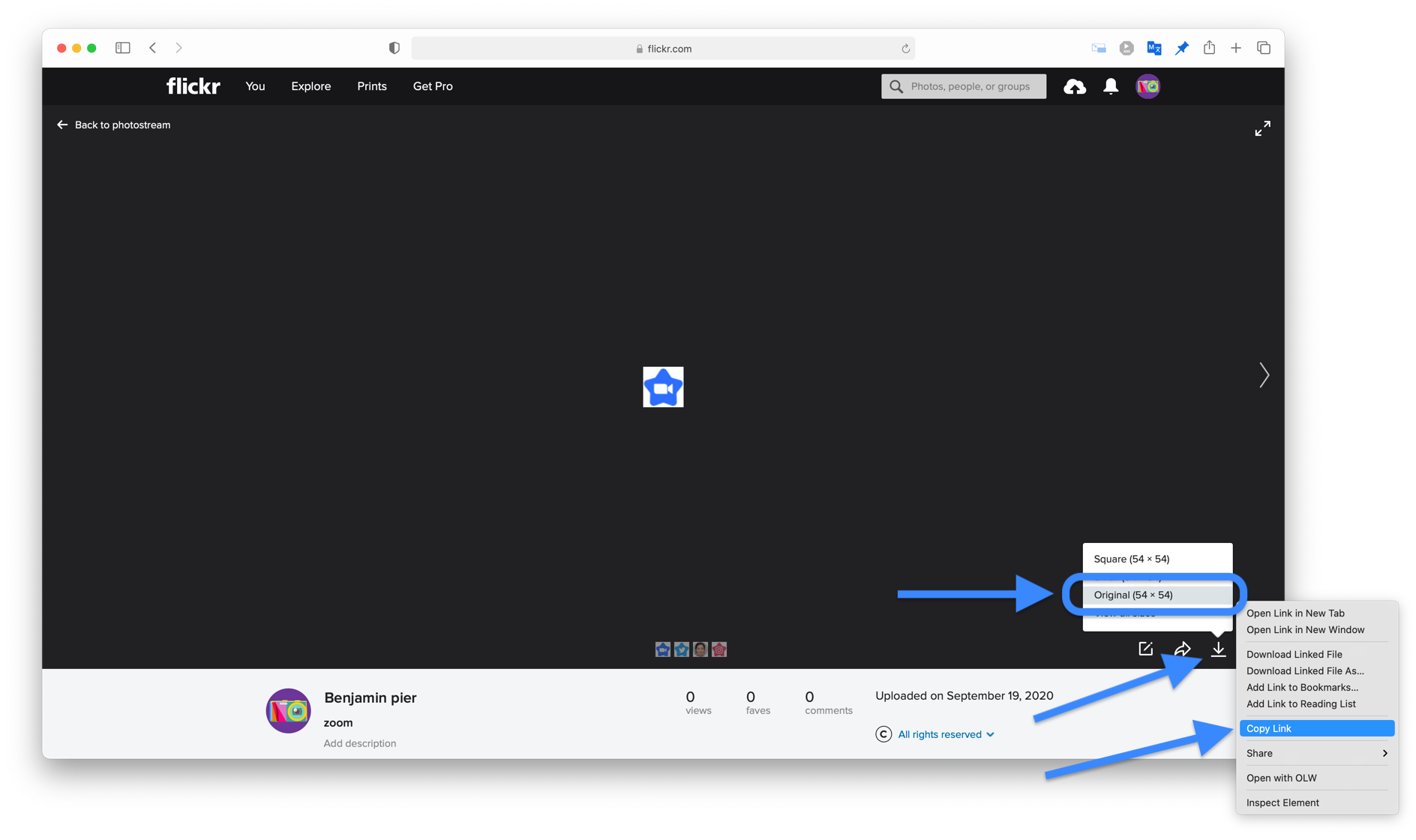Screen dimensions: 1416x840
Task: Choose Download Linked File
Action: point(1316,655)
